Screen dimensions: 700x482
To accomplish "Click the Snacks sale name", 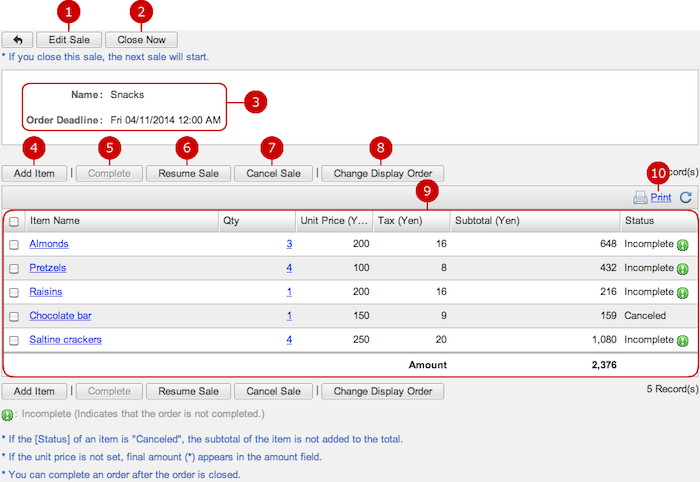I will tap(127, 95).
